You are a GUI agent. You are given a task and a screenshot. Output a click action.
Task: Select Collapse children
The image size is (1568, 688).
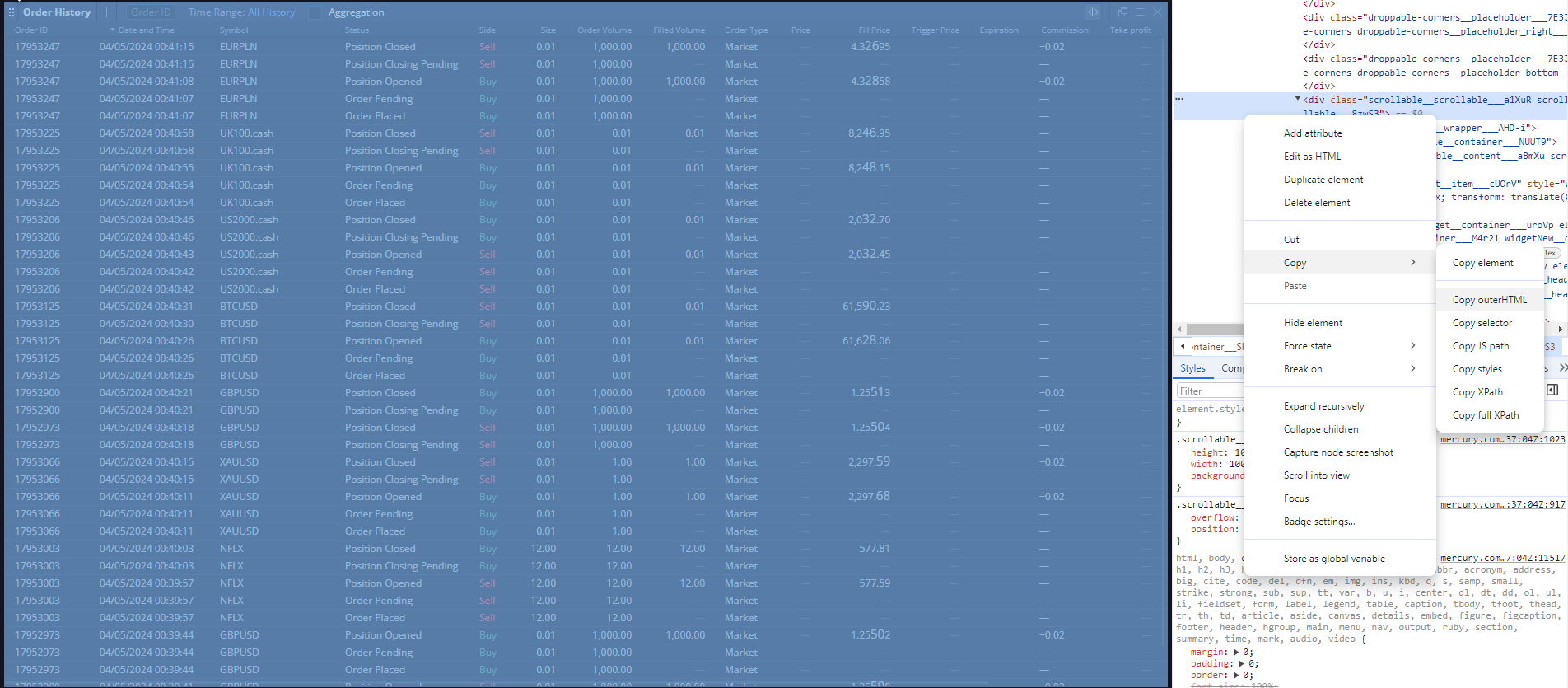pos(1340,429)
